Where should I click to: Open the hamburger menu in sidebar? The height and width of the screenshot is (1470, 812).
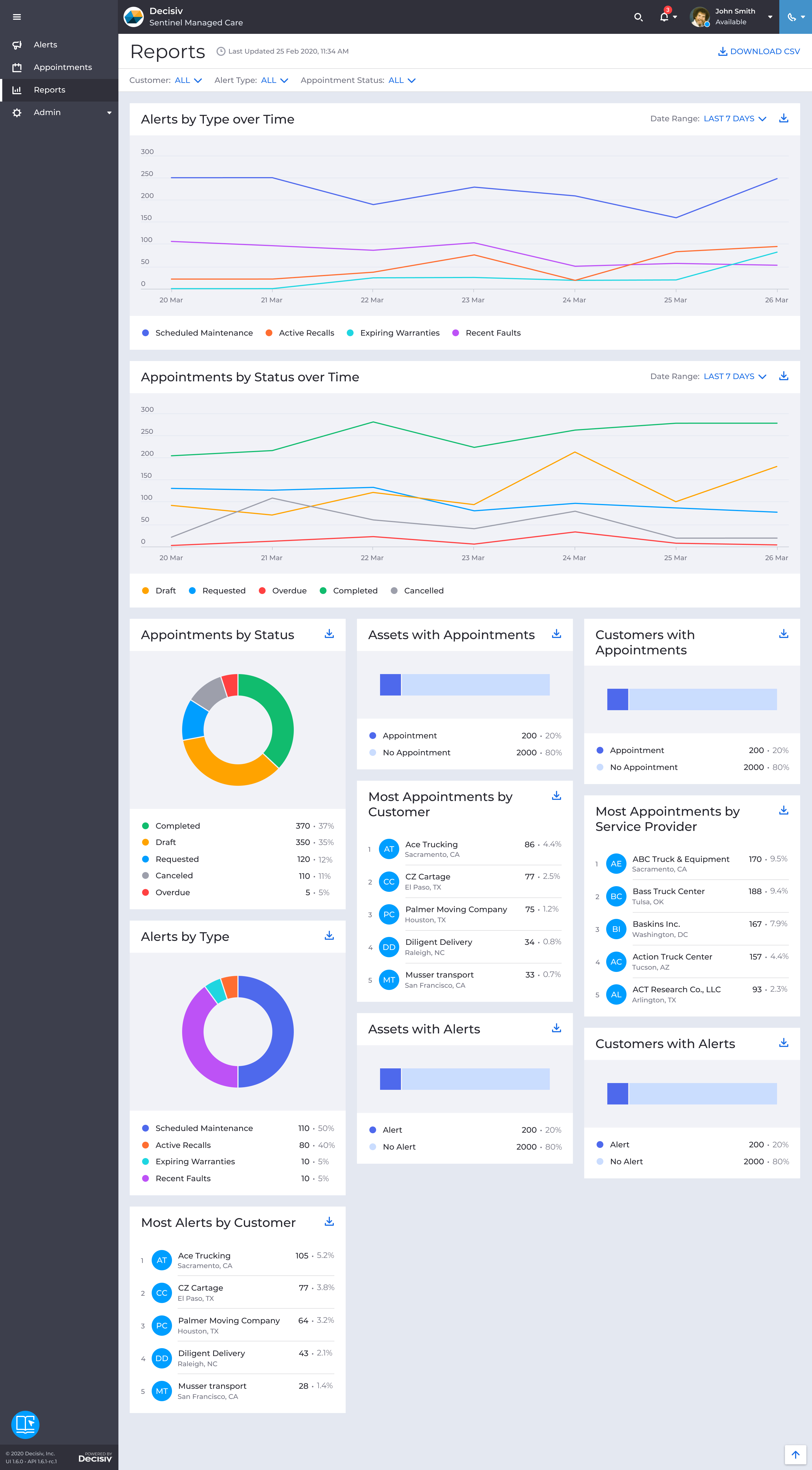17,17
